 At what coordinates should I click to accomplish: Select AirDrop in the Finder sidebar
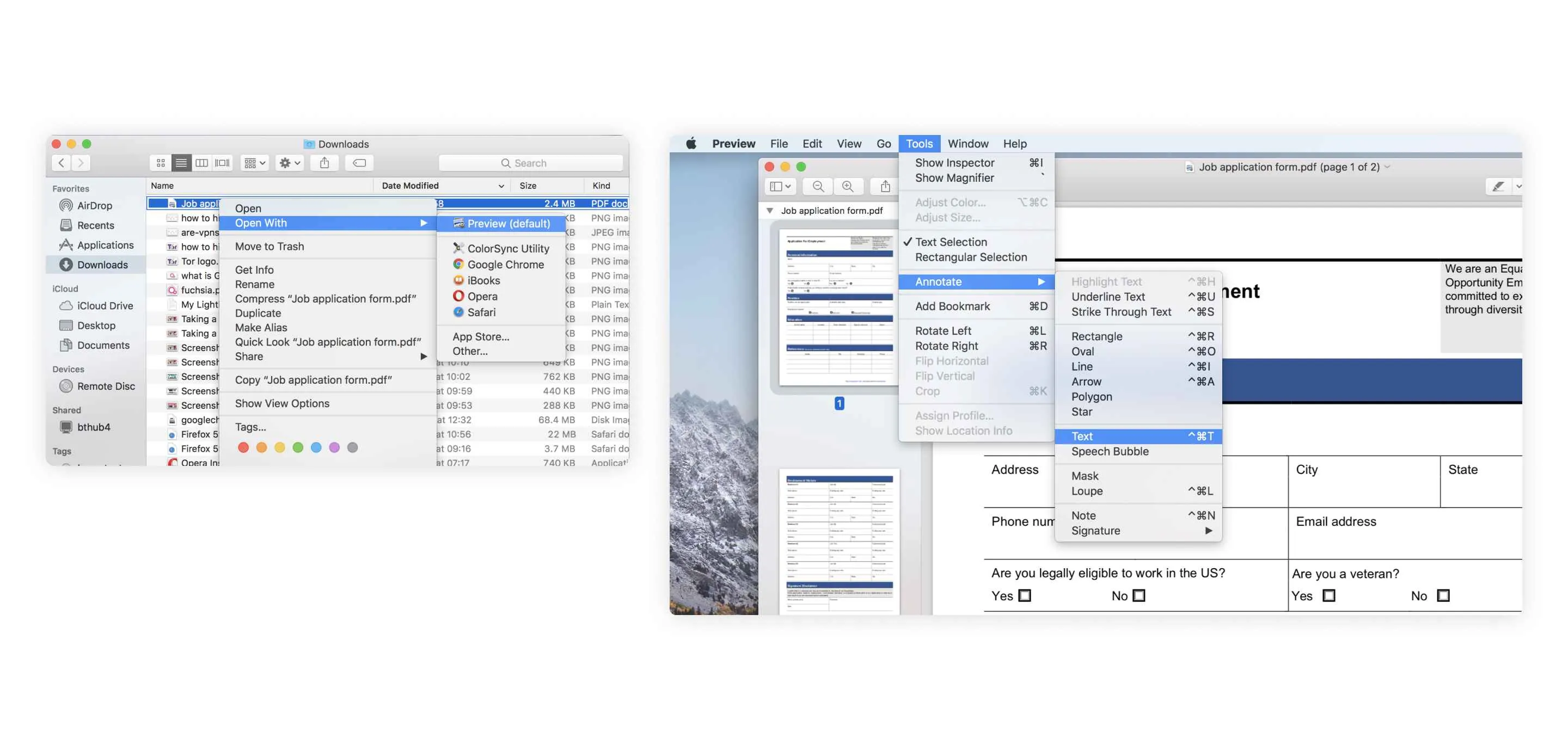pos(89,205)
